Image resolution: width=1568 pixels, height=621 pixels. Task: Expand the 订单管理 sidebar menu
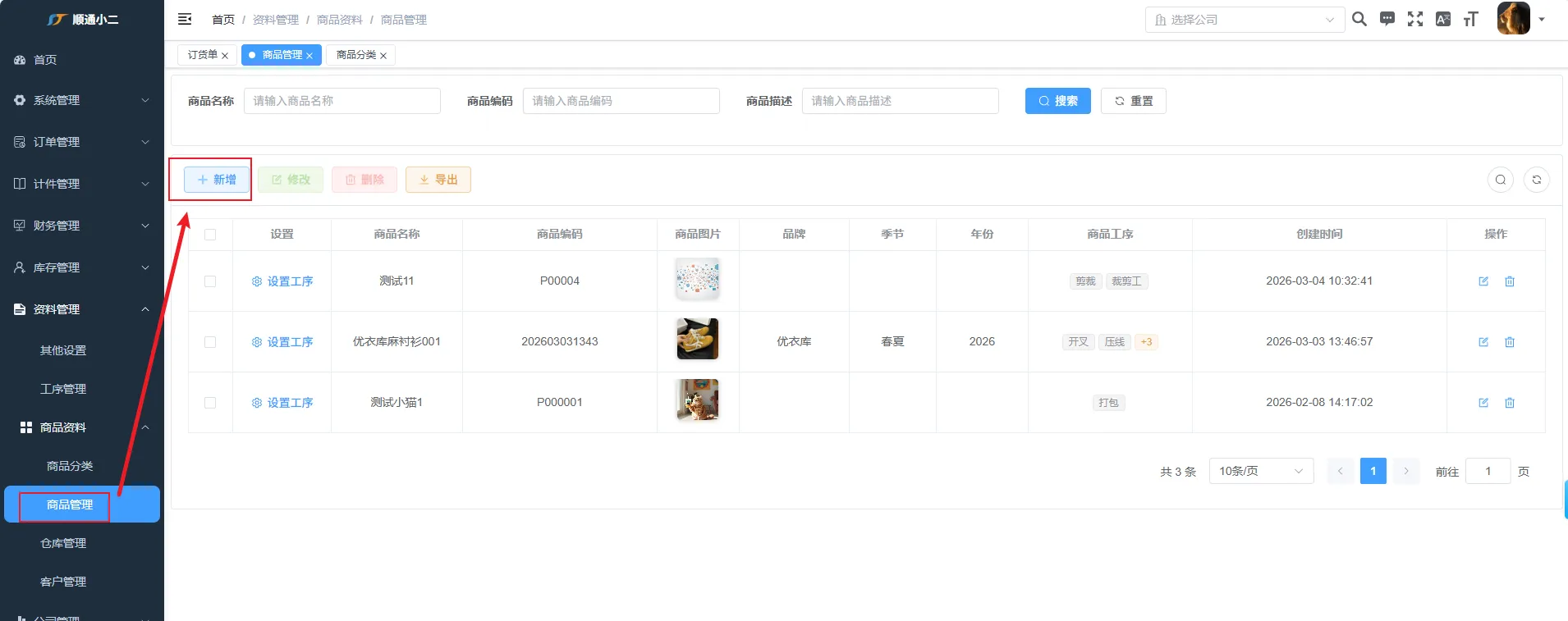[x=82, y=142]
